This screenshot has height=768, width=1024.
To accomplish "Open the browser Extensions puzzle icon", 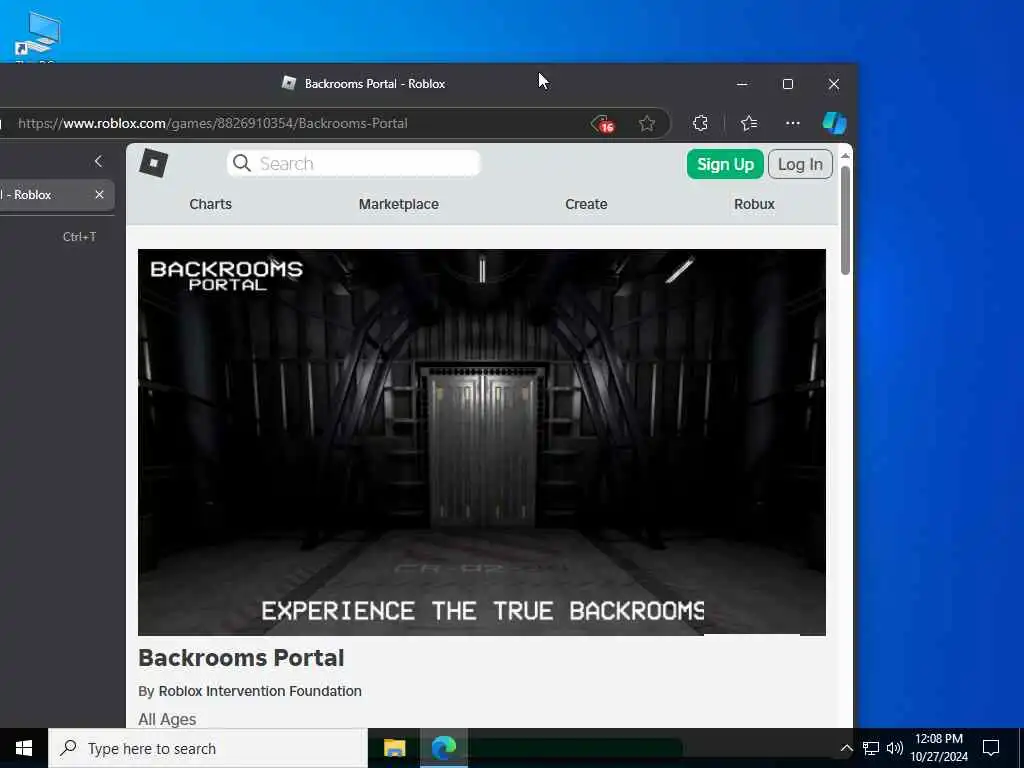I will tap(700, 123).
